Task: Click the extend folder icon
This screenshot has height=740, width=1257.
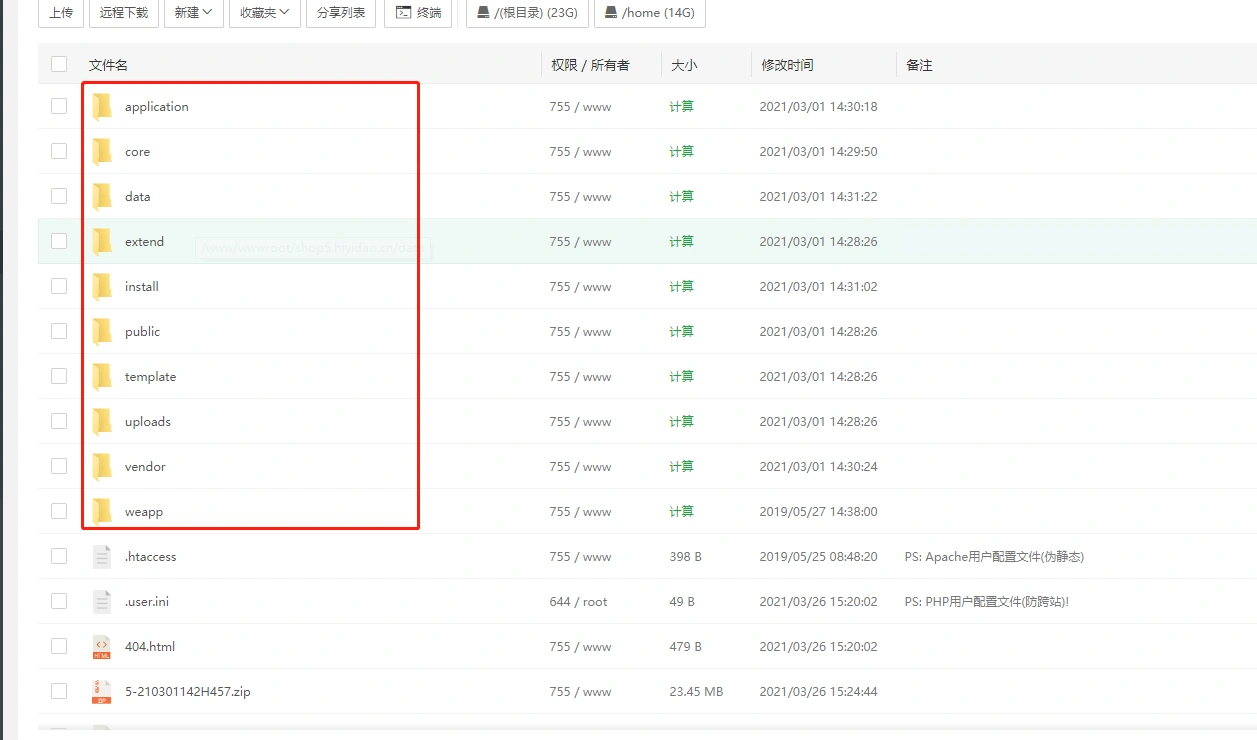Action: [102, 241]
